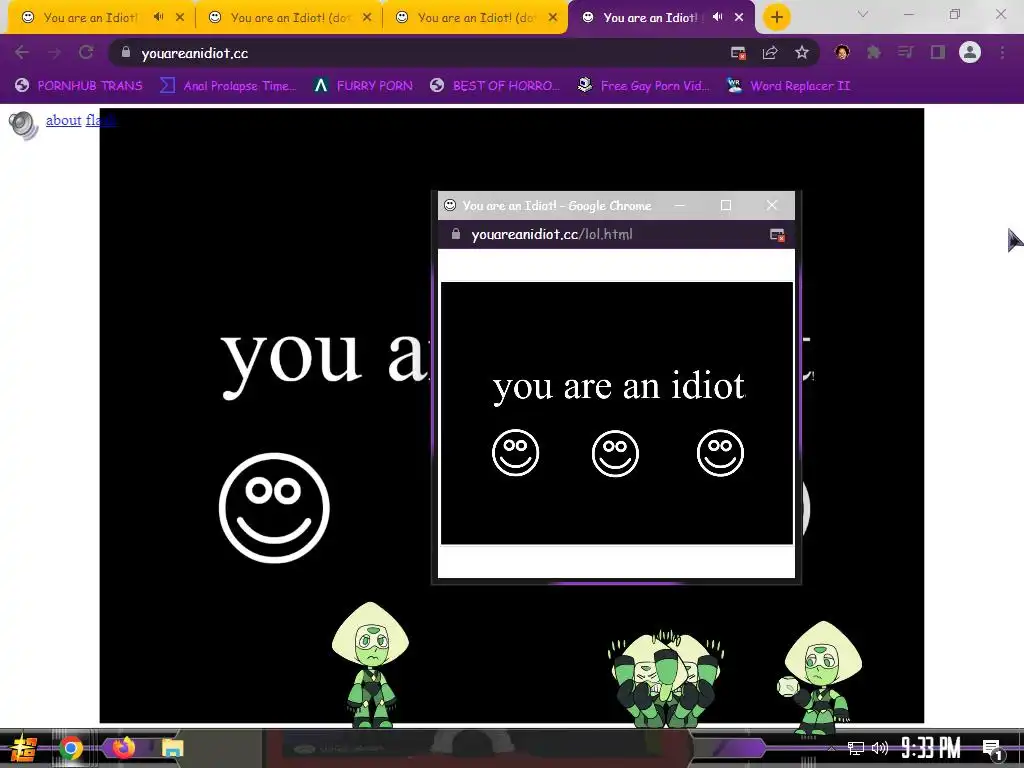Image resolution: width=1024 pixels, height=768 pixels.
Task: Open the Extensions puzzle piece menu
Action: pos(874,52)
